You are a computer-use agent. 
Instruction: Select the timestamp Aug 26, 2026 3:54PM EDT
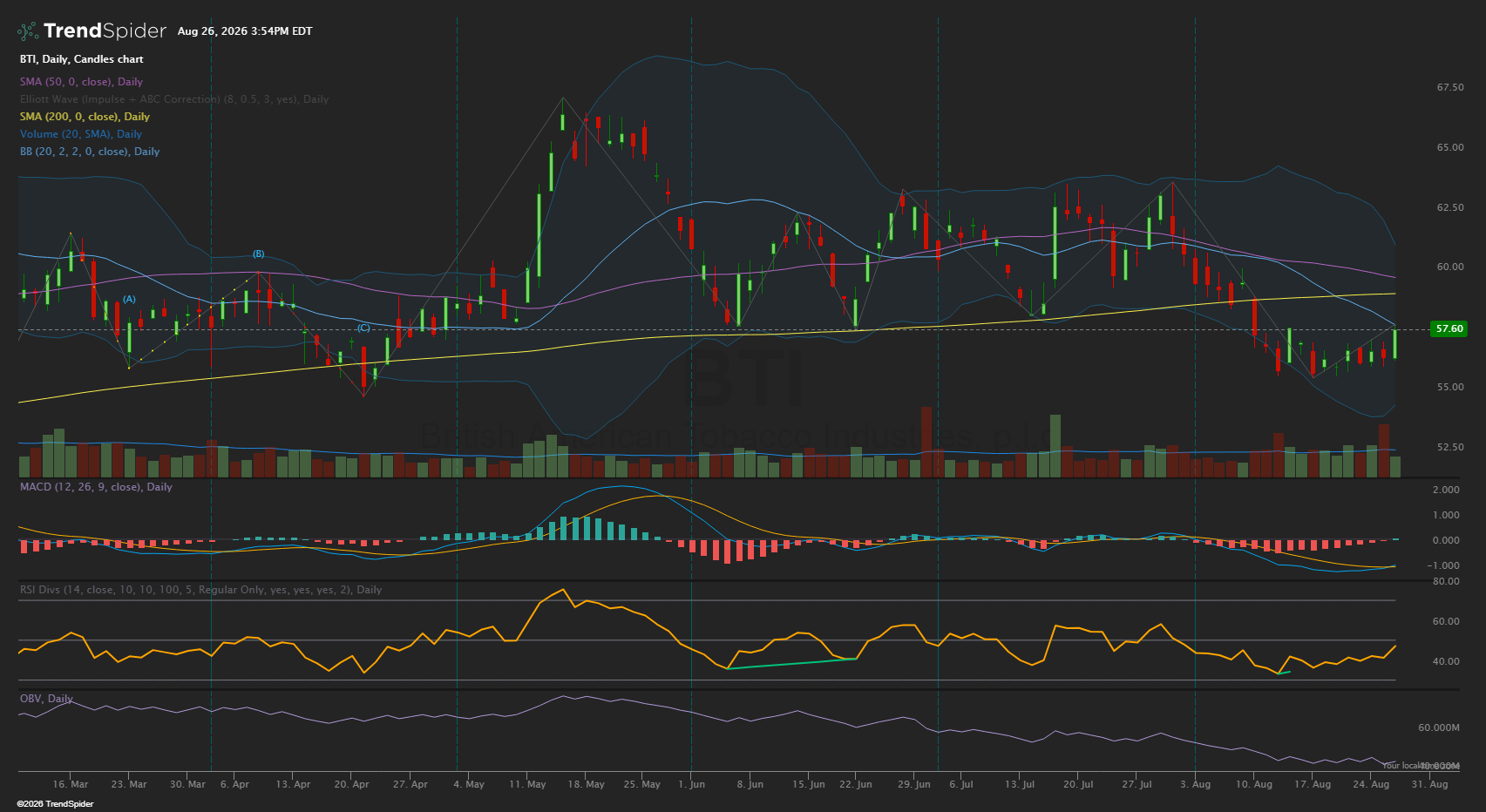pyautogui.click(x=245, y=31)
